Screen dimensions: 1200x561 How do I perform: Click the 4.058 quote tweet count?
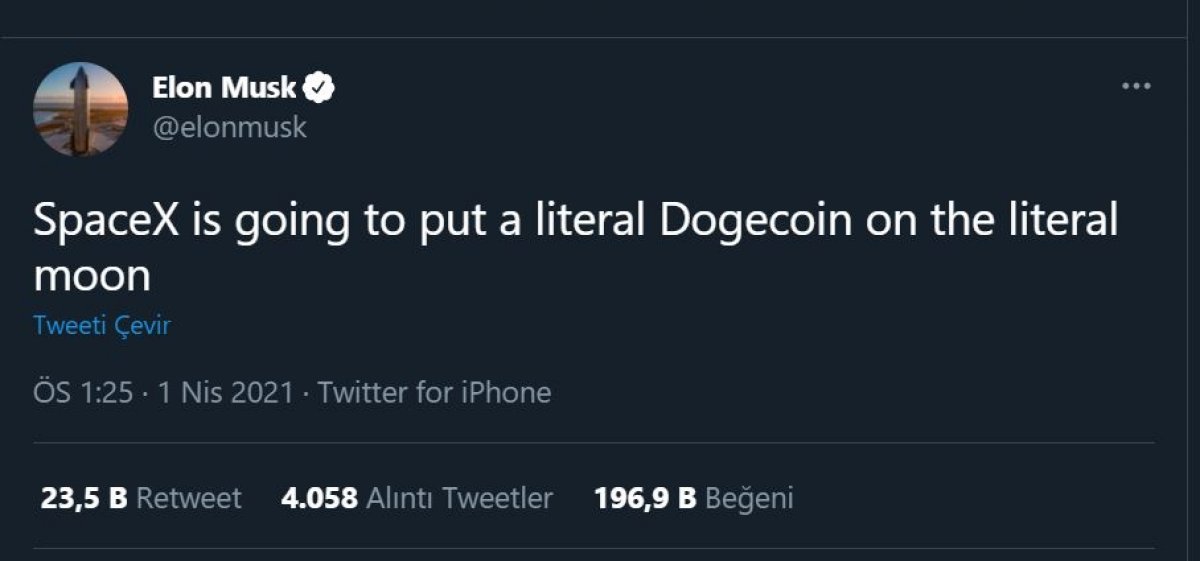coord(319,498)
